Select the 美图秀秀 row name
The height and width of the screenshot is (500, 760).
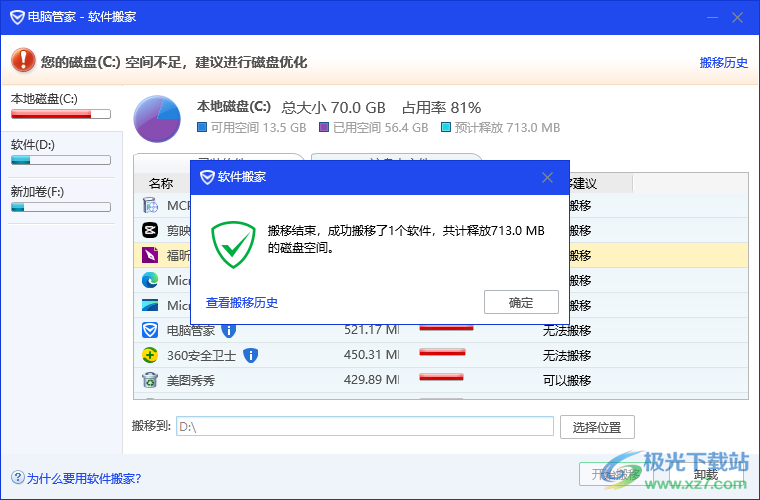click(x=191, y=381)
